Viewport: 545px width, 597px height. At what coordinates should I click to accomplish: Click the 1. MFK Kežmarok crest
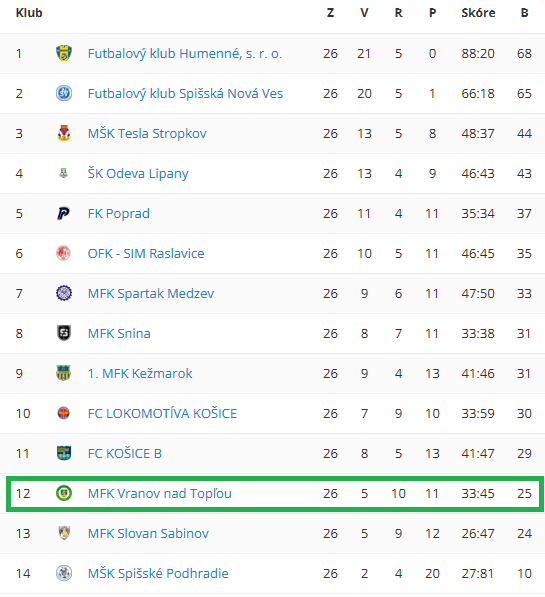click(x=64, y=373)
